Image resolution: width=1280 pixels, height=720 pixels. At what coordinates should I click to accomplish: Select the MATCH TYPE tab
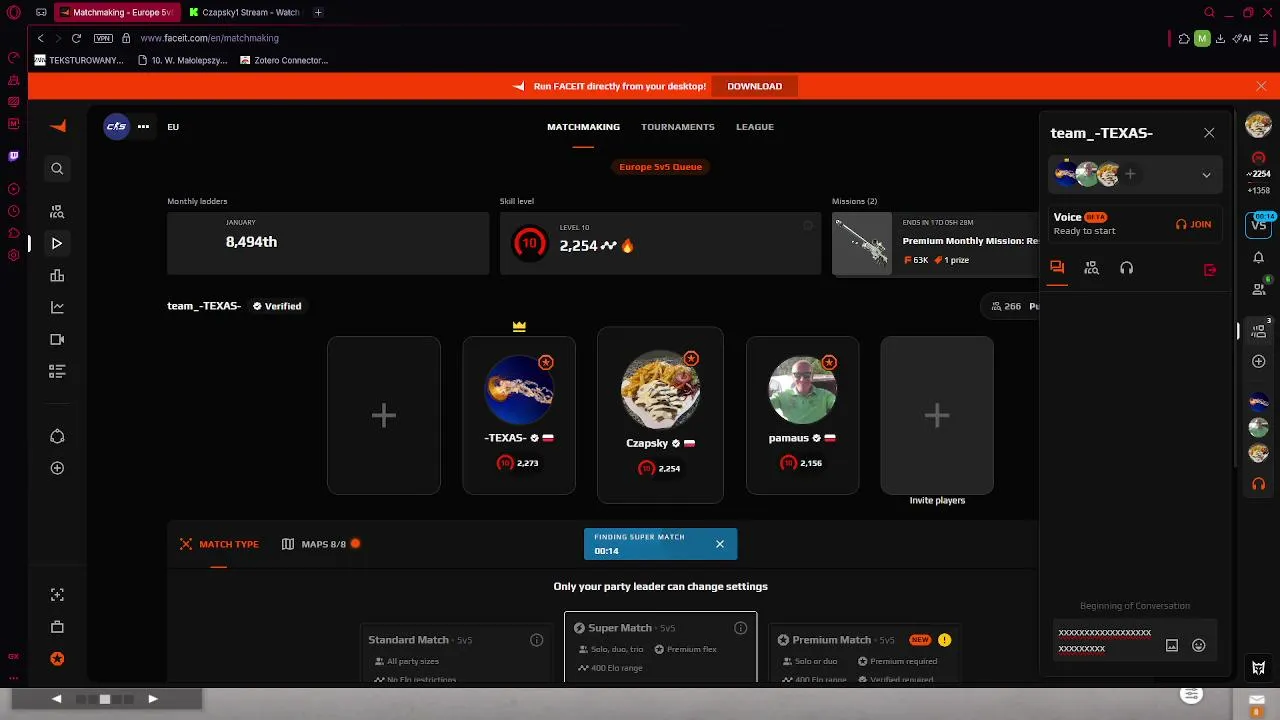tap(219, 544)
